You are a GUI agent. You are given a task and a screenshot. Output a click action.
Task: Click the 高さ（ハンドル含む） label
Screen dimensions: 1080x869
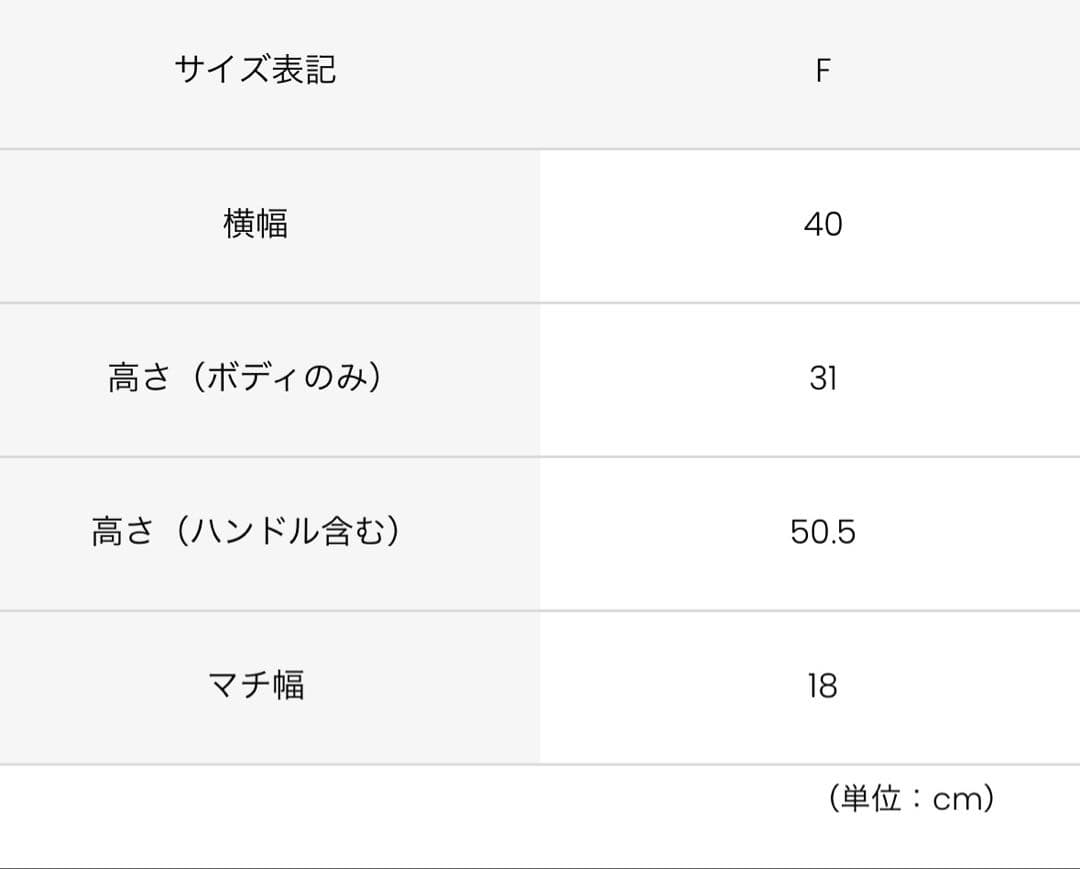(245, 532)
